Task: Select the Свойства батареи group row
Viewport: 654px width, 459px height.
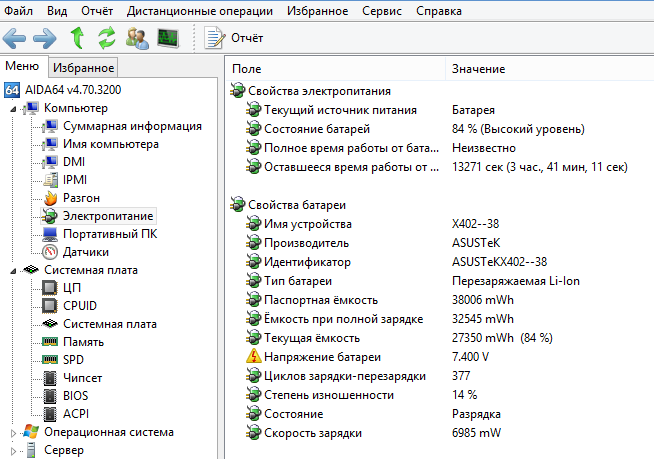Action: [441, 205]
